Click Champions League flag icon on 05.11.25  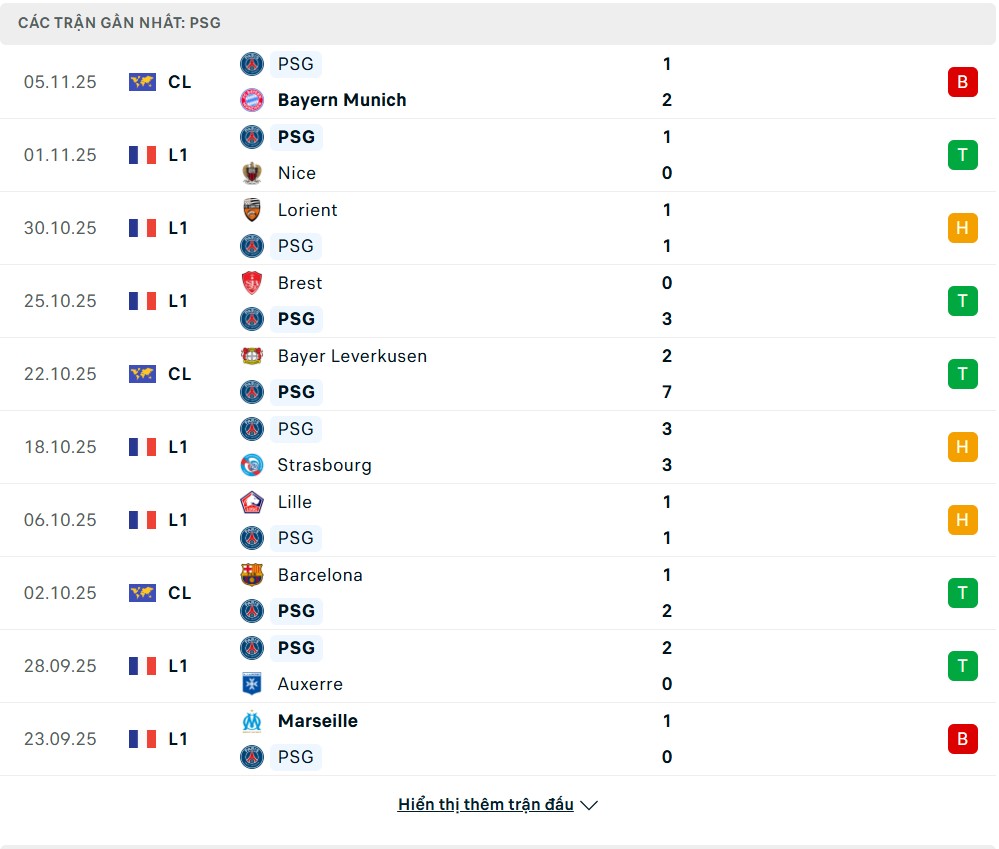tap(142, 82)
